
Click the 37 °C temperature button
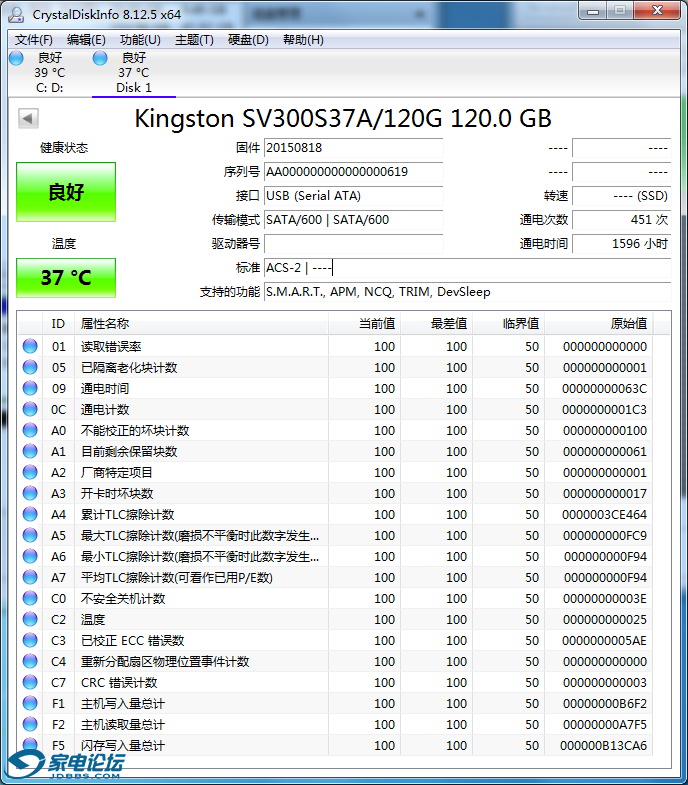(66, 278)
